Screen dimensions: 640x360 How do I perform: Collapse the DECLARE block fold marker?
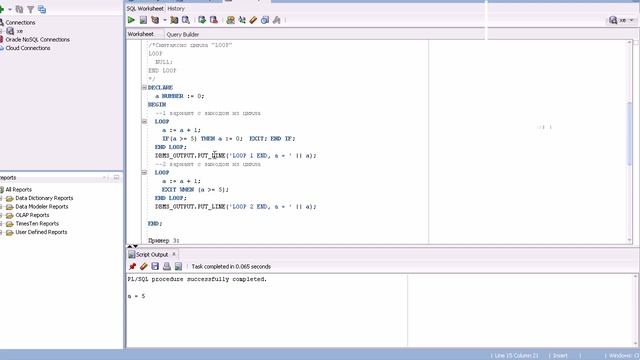point(144,87)
